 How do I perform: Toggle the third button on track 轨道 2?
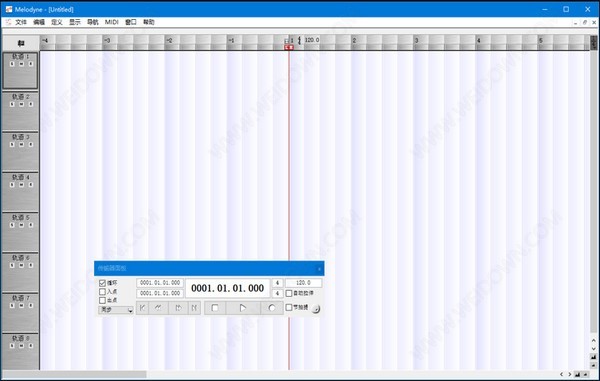coord(31,104)
